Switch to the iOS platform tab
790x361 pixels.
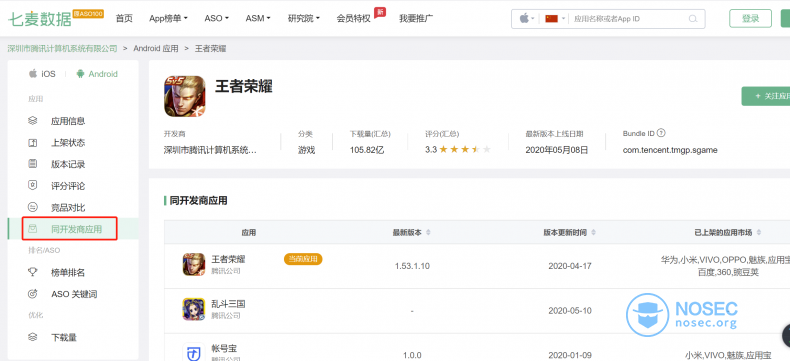42,74
